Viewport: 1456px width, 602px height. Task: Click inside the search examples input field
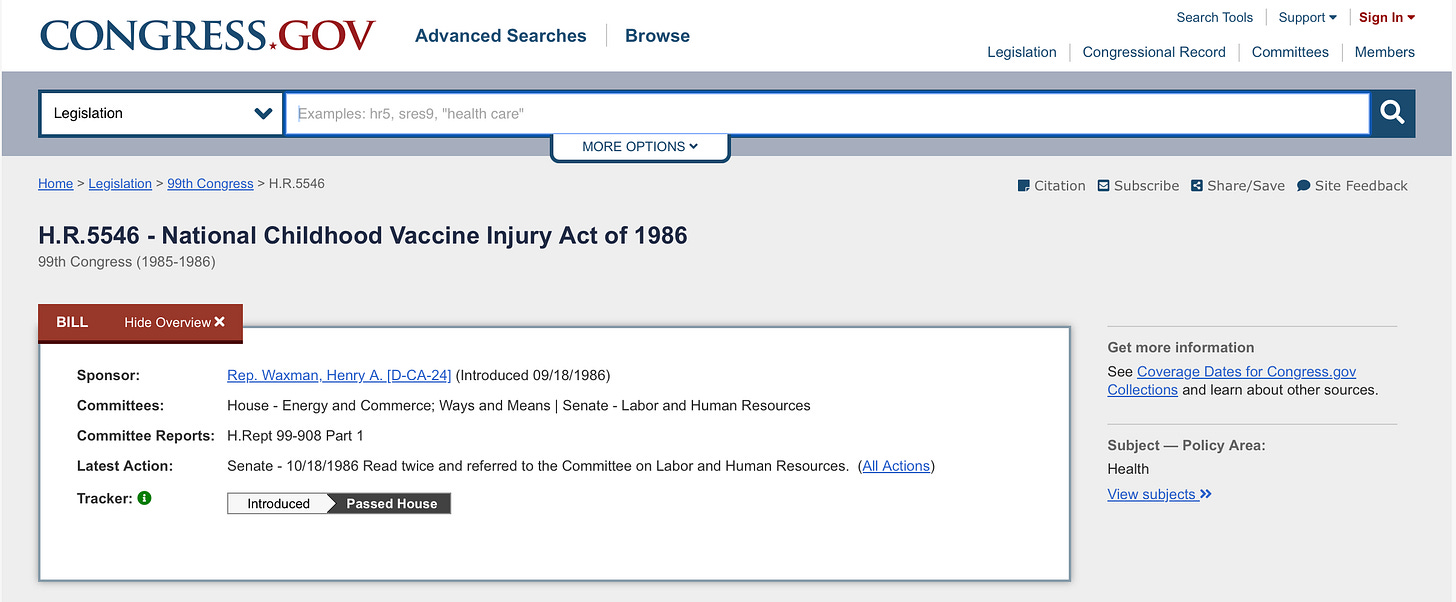[827, 113]
